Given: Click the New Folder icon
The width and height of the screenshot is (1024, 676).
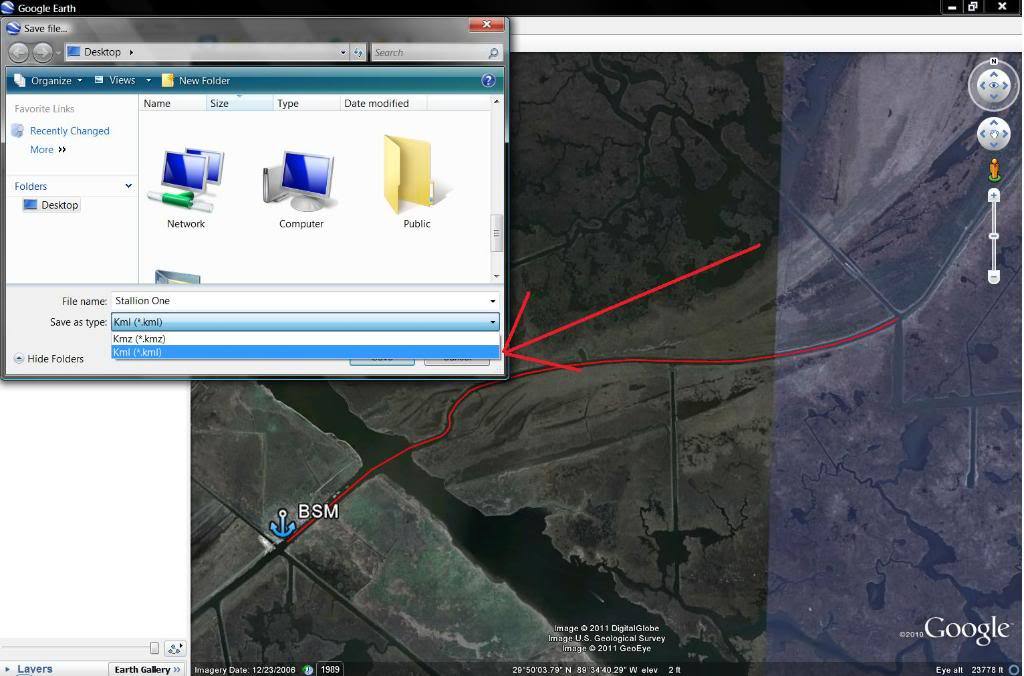Looking at the screenshot, I should pos(168,80).
